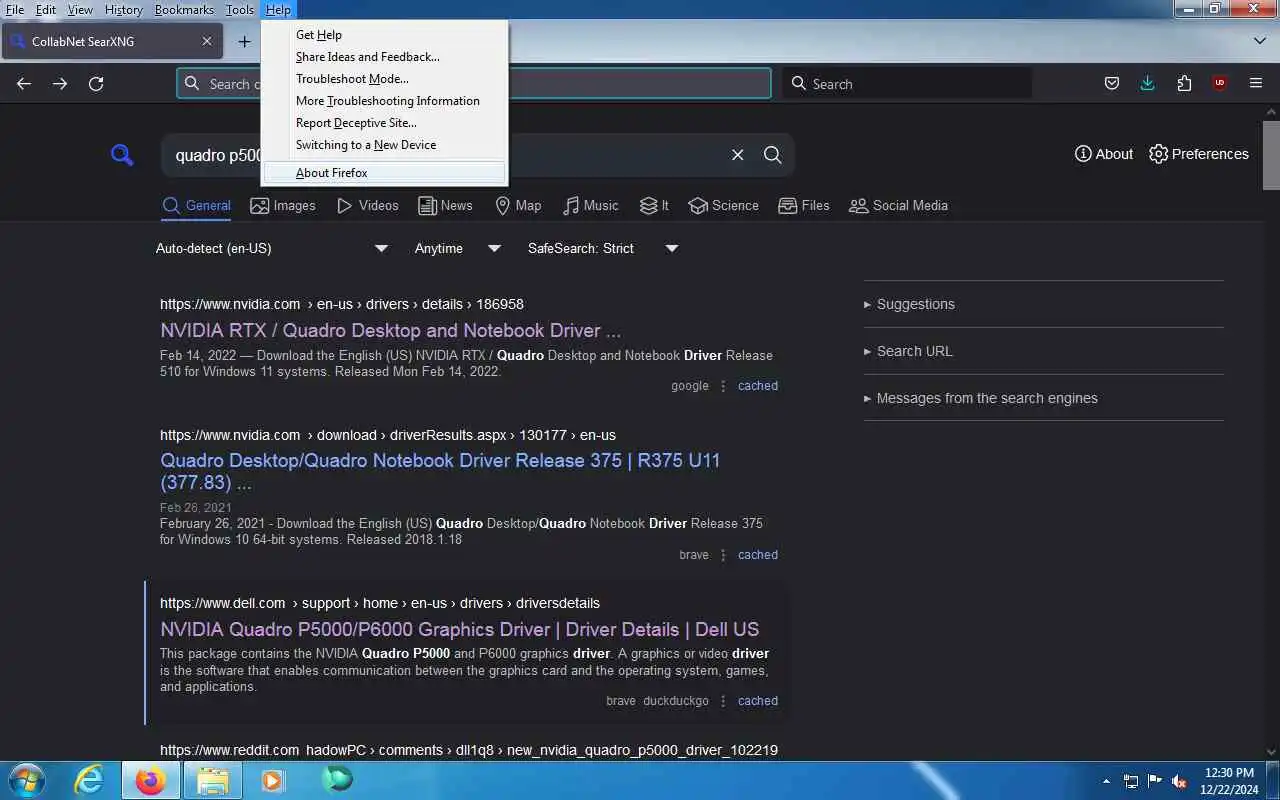The image size is (1280, 800).
Task: Switch to the Images category tab
Action: pos(283,205)
